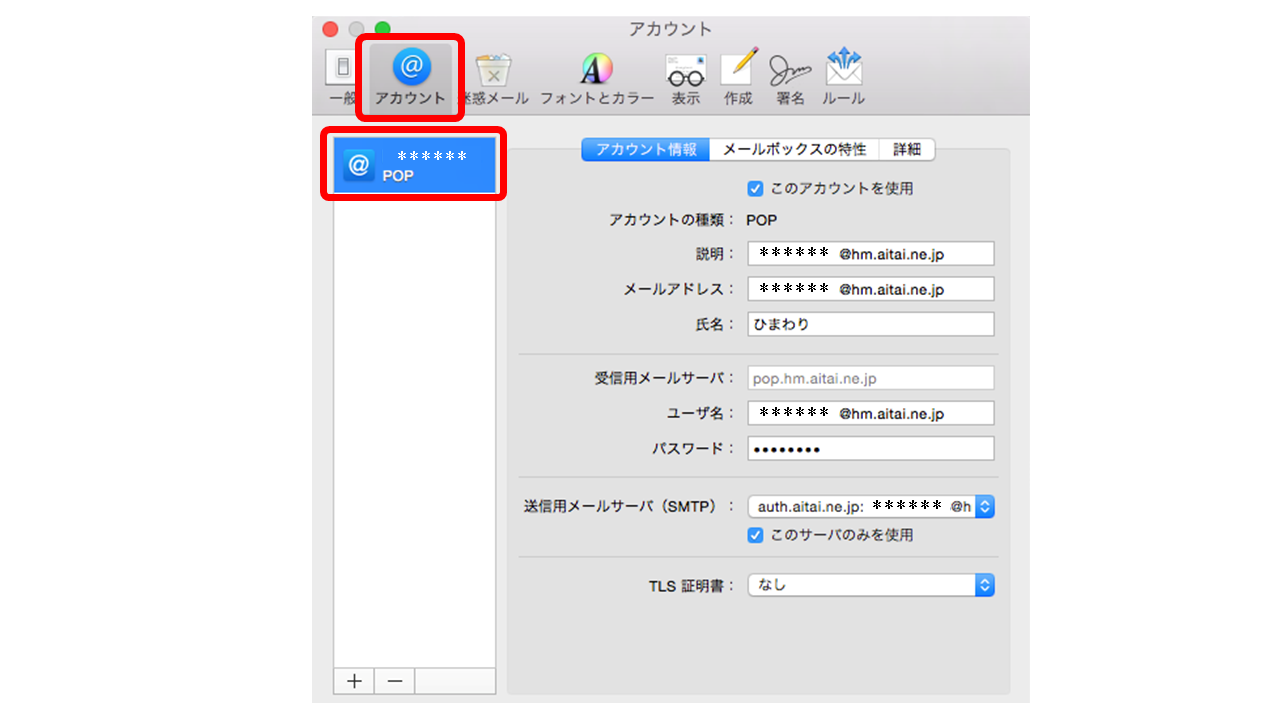Toggle このサーバのみを使用 checkbox
The image size is (1280, 720).
pos(756,535)
